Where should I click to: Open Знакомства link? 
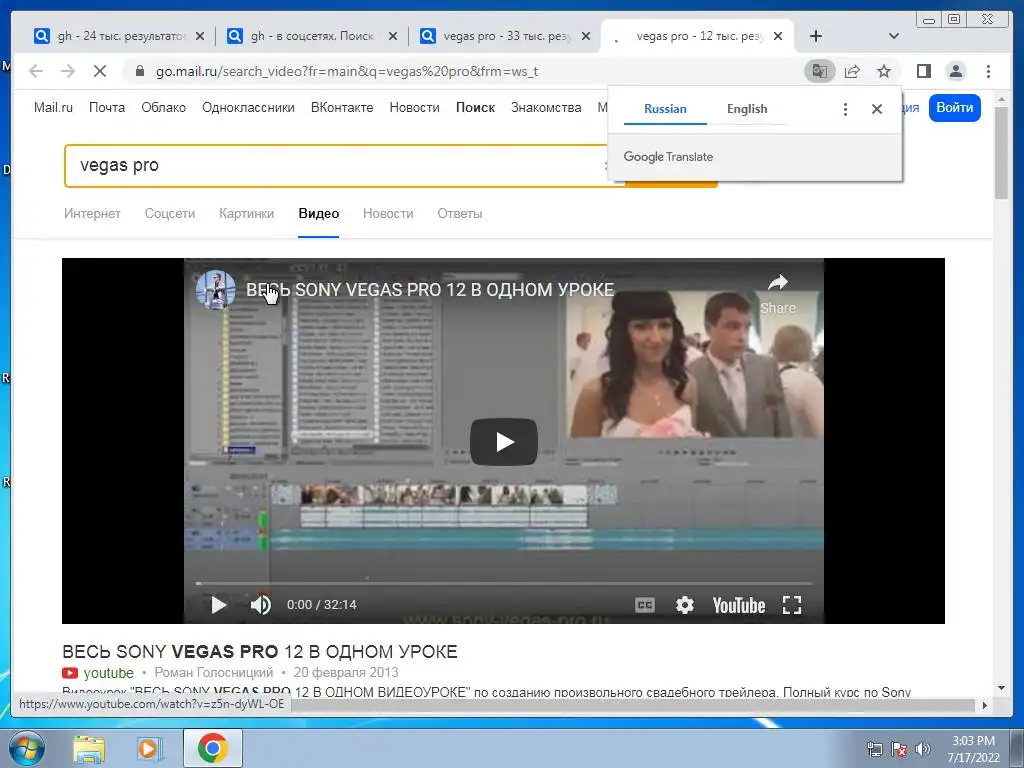click(x=546, y=108)
